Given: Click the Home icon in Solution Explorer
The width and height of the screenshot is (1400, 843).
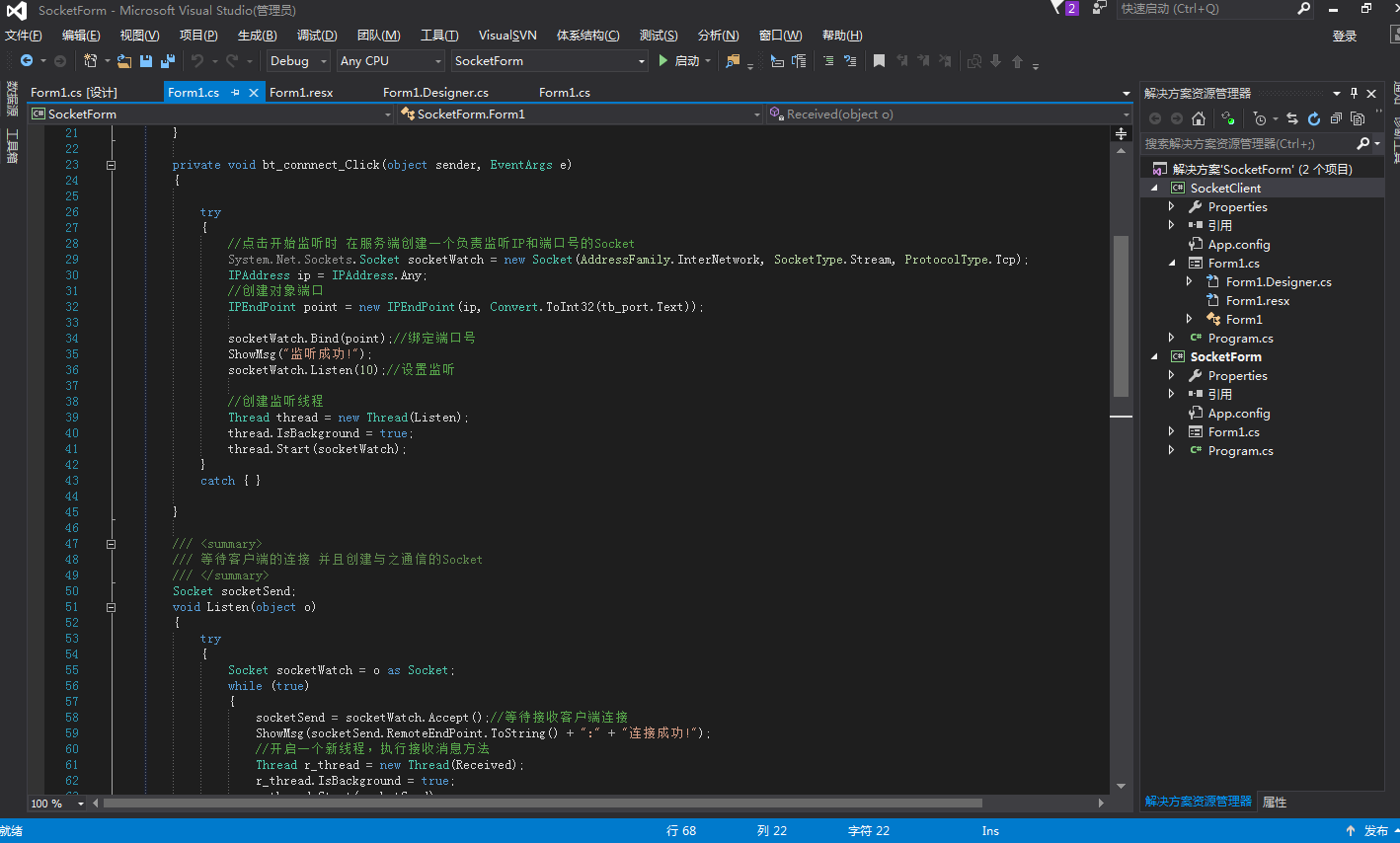Looking at the screenshot, I should (x=1199, y=118).
